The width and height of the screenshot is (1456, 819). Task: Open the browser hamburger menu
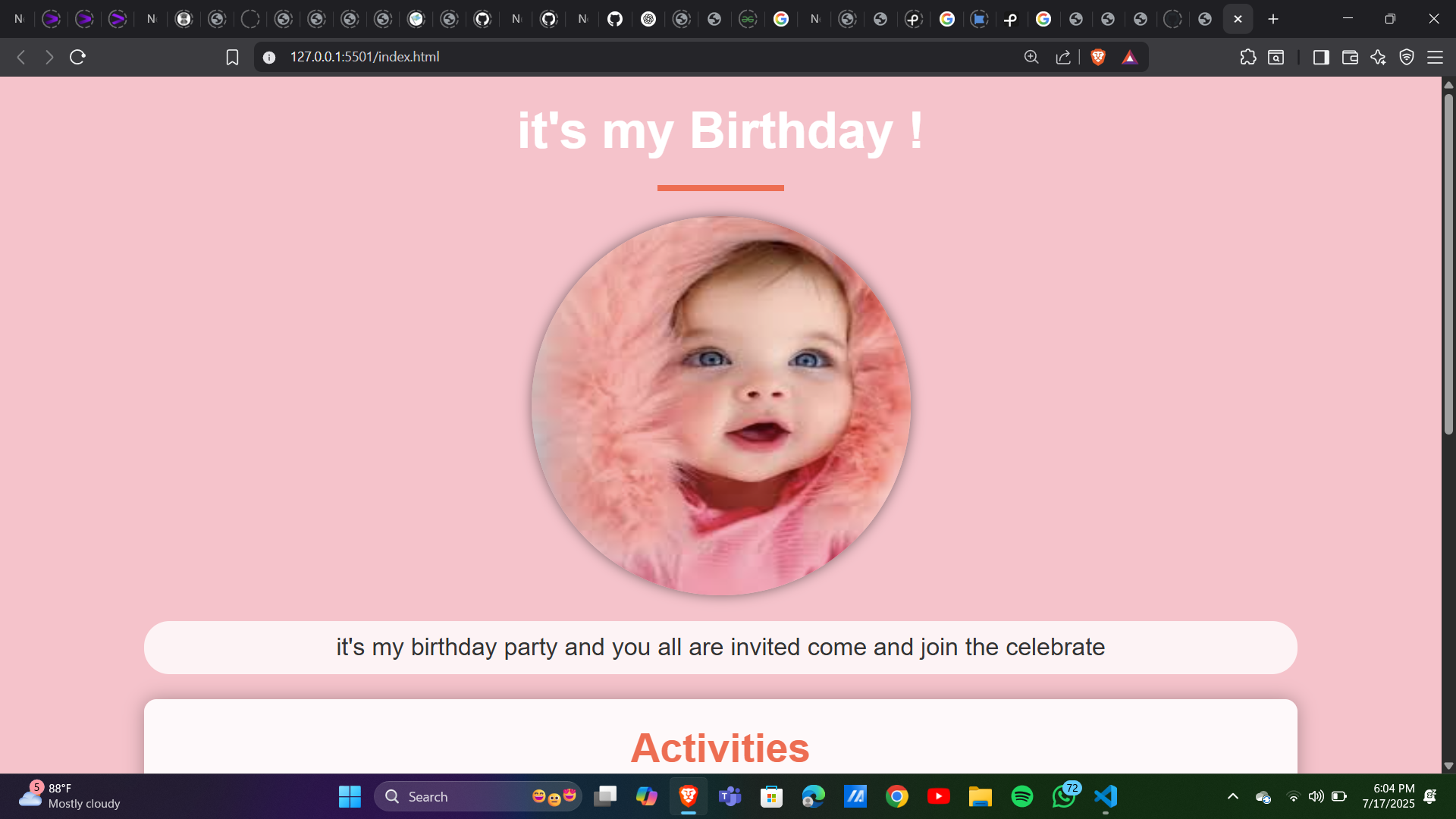coord(1435,57)
